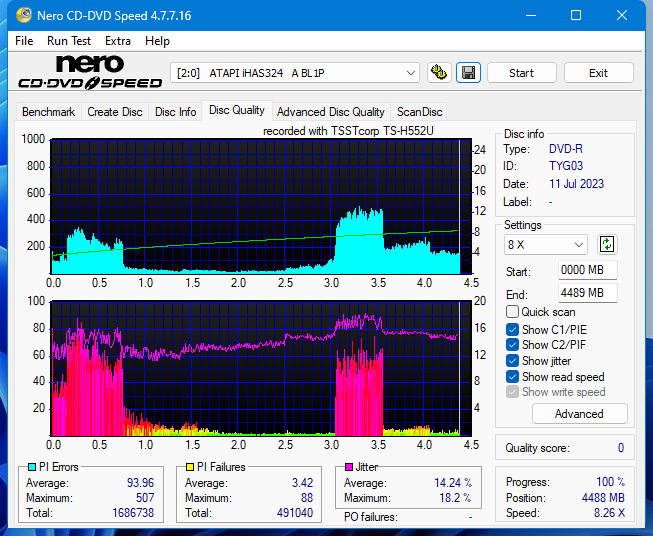Image resolution: width=653 pixels, height=536 pixels.
Task: Click the Progress 100 % value
Action: point(610,482)
